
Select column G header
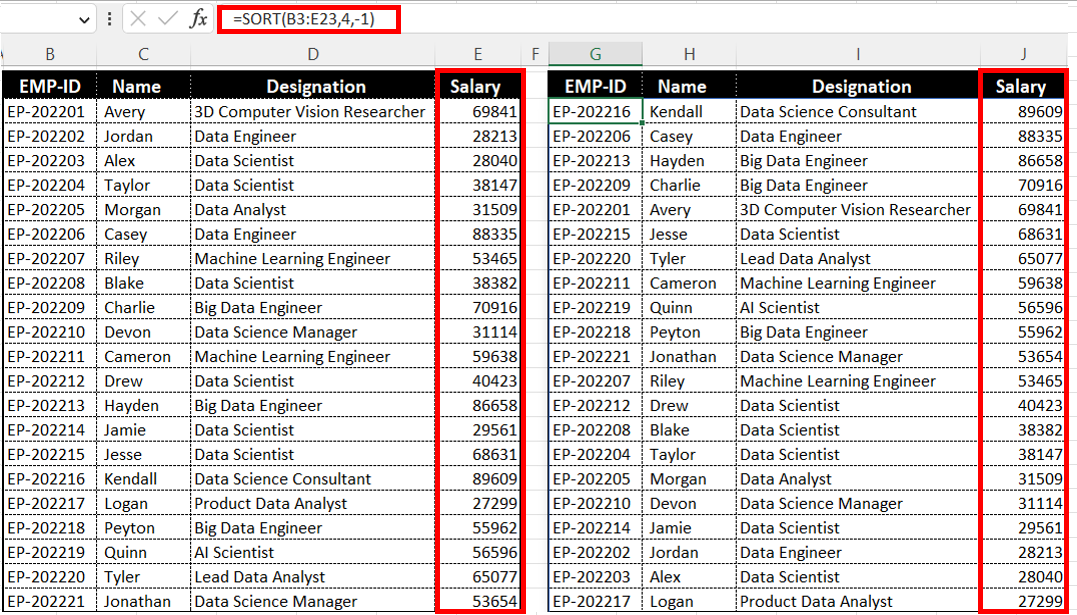click(595, 54)
